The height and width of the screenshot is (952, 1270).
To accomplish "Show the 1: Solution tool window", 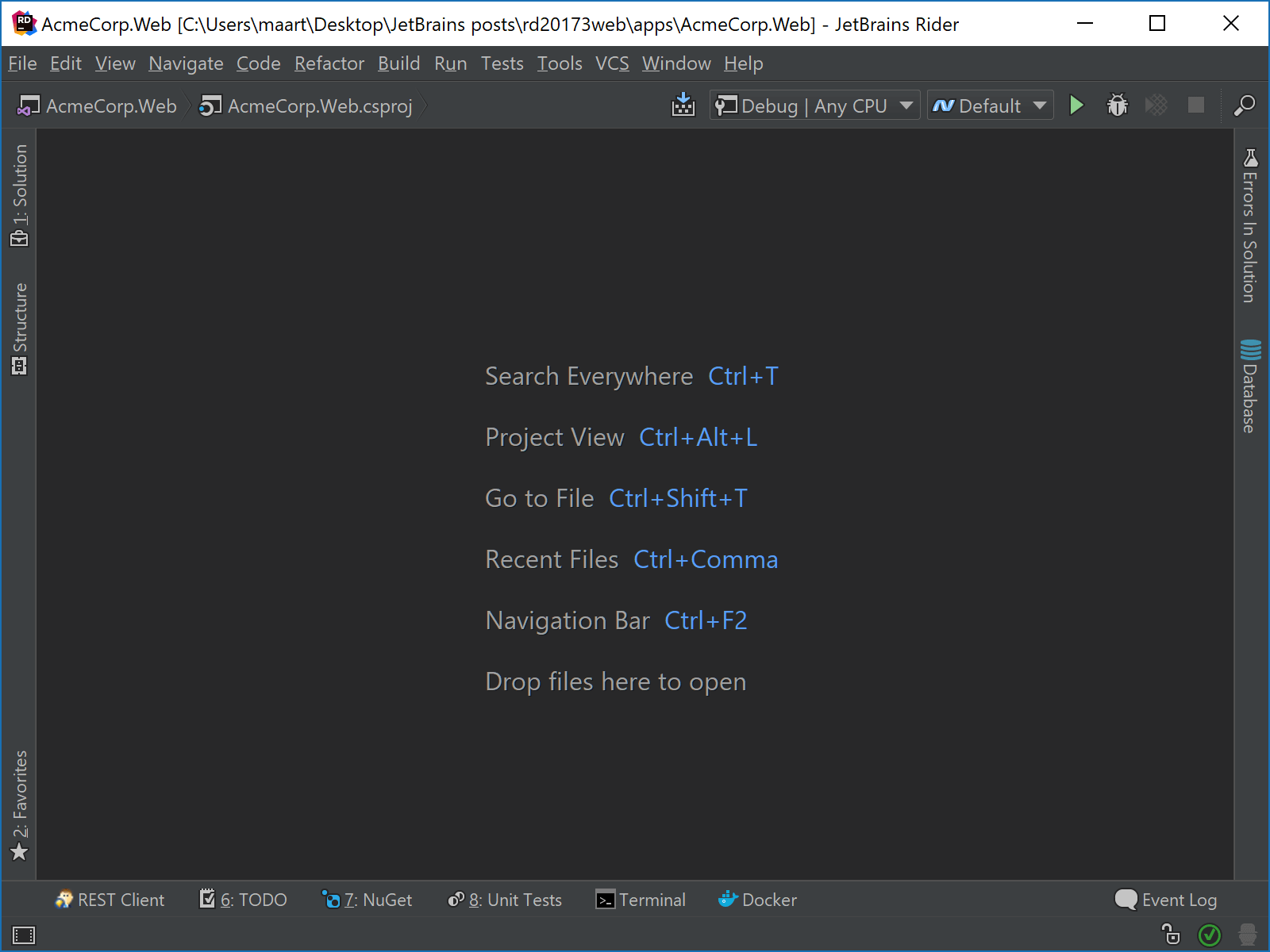I will pyautogui.click(x=19, y=195).
